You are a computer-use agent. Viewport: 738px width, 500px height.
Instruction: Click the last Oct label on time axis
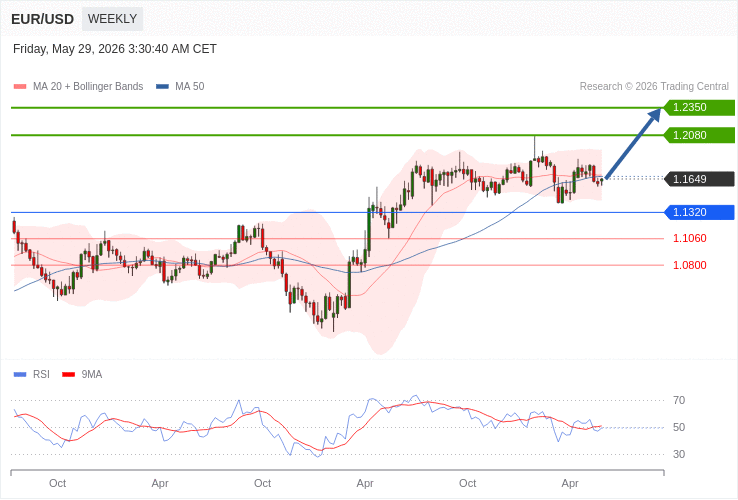tap(467, 484)
